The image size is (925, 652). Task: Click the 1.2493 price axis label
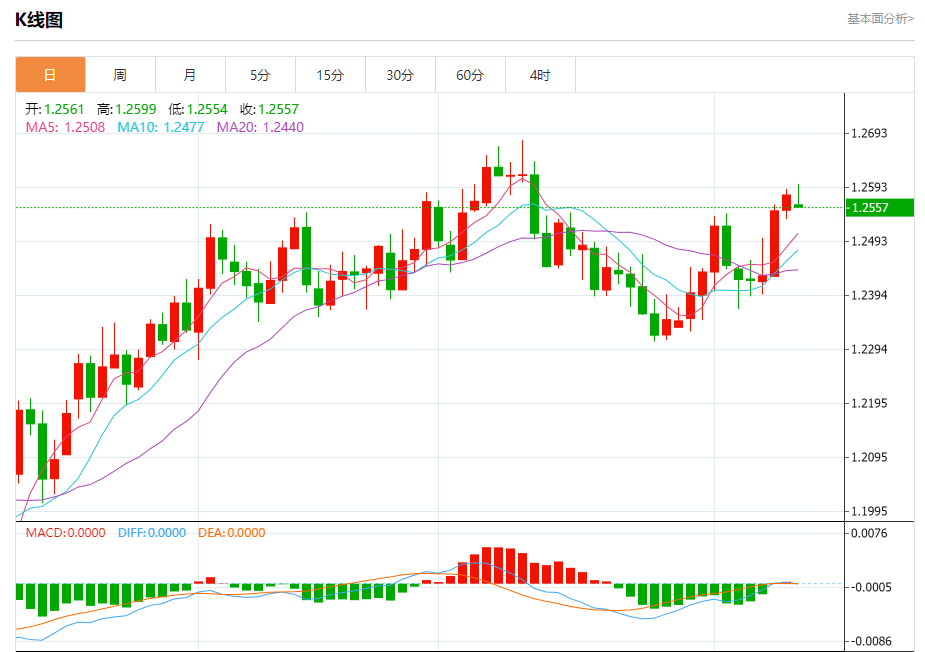[x=869, y=241]
